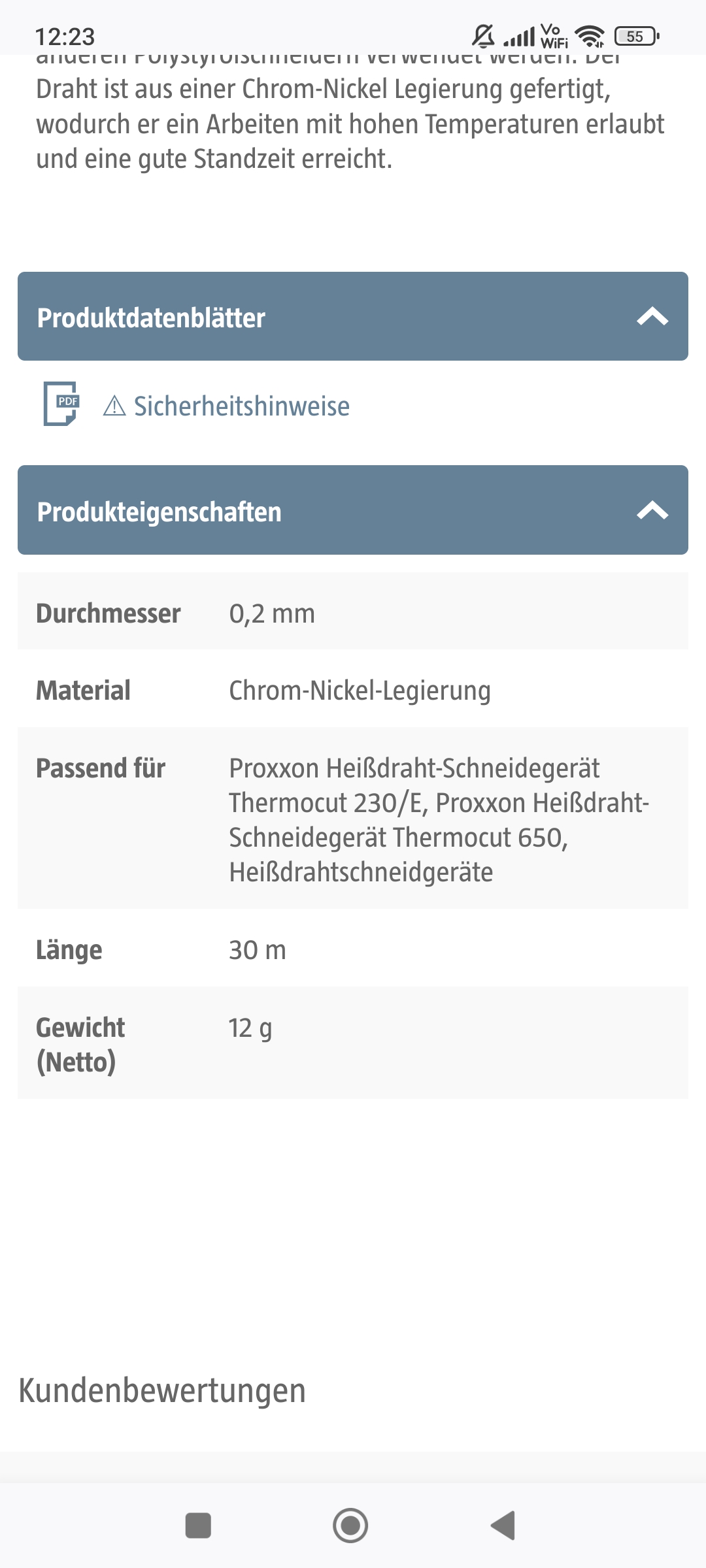Viewport: 706px width, 1568px height.
Task: Open the PDF document icon
Action: click(61, 404)
